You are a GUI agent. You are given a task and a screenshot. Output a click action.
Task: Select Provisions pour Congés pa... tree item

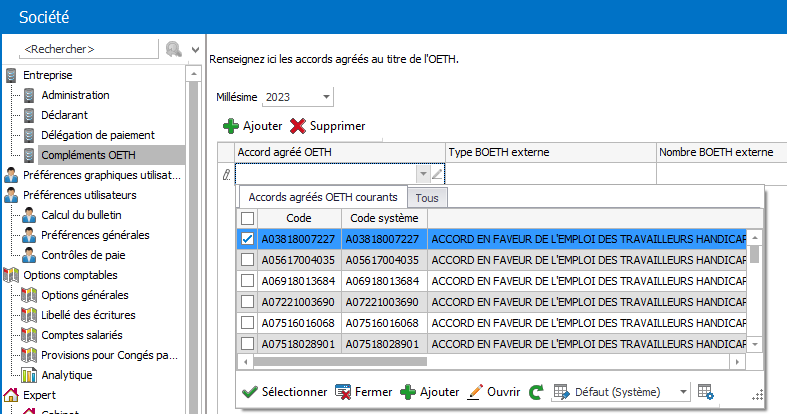click(109, 355)
